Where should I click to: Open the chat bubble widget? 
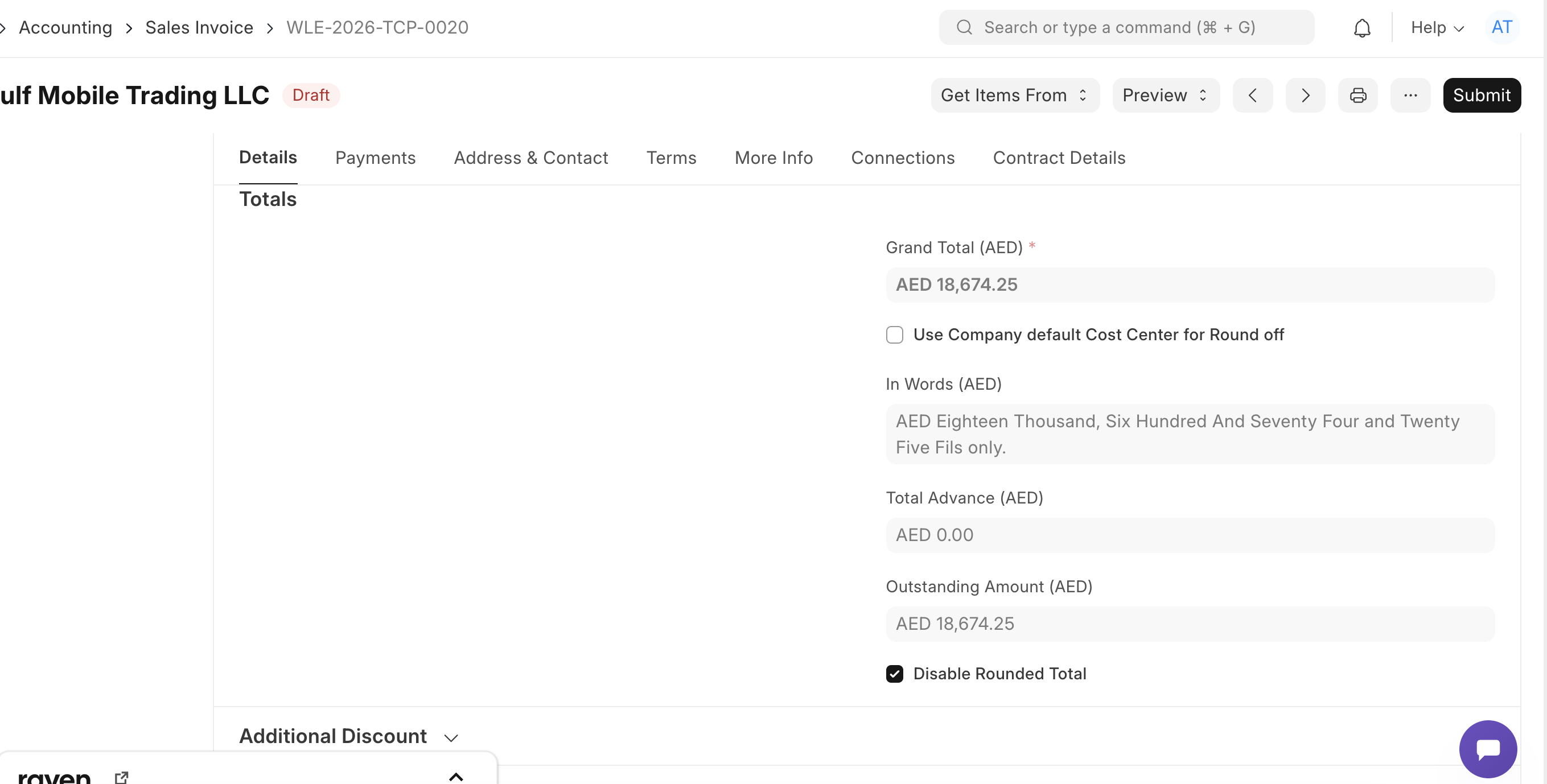click(1488, 749)
